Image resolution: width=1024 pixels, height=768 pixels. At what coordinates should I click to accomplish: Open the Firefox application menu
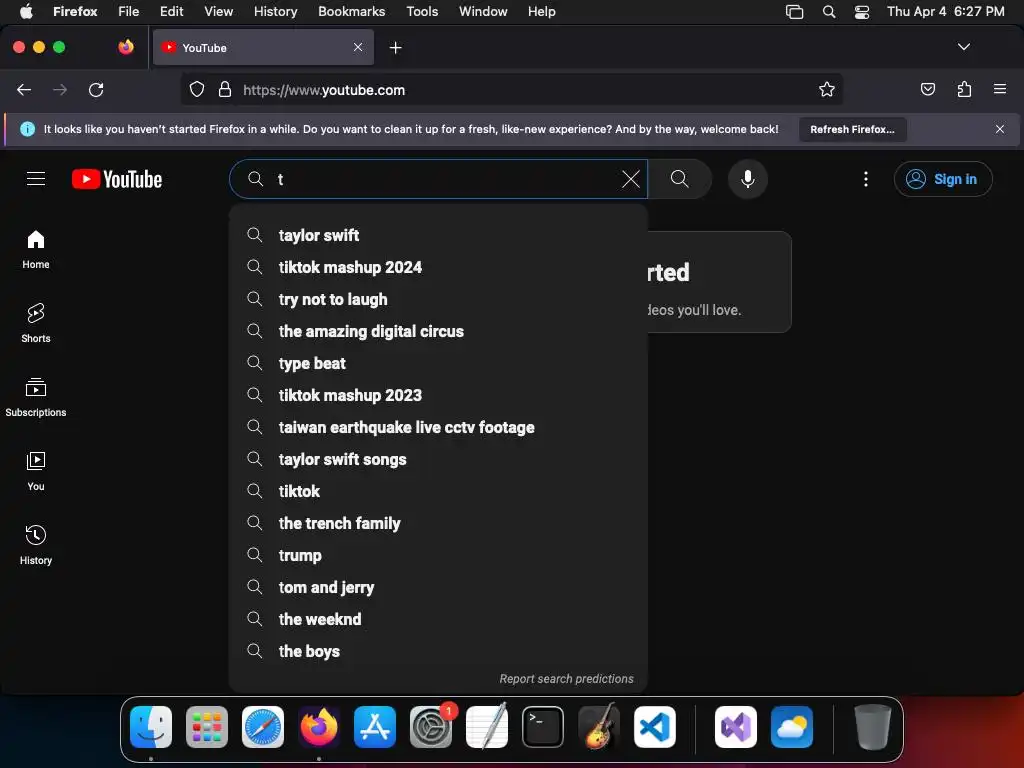(999, 89)
